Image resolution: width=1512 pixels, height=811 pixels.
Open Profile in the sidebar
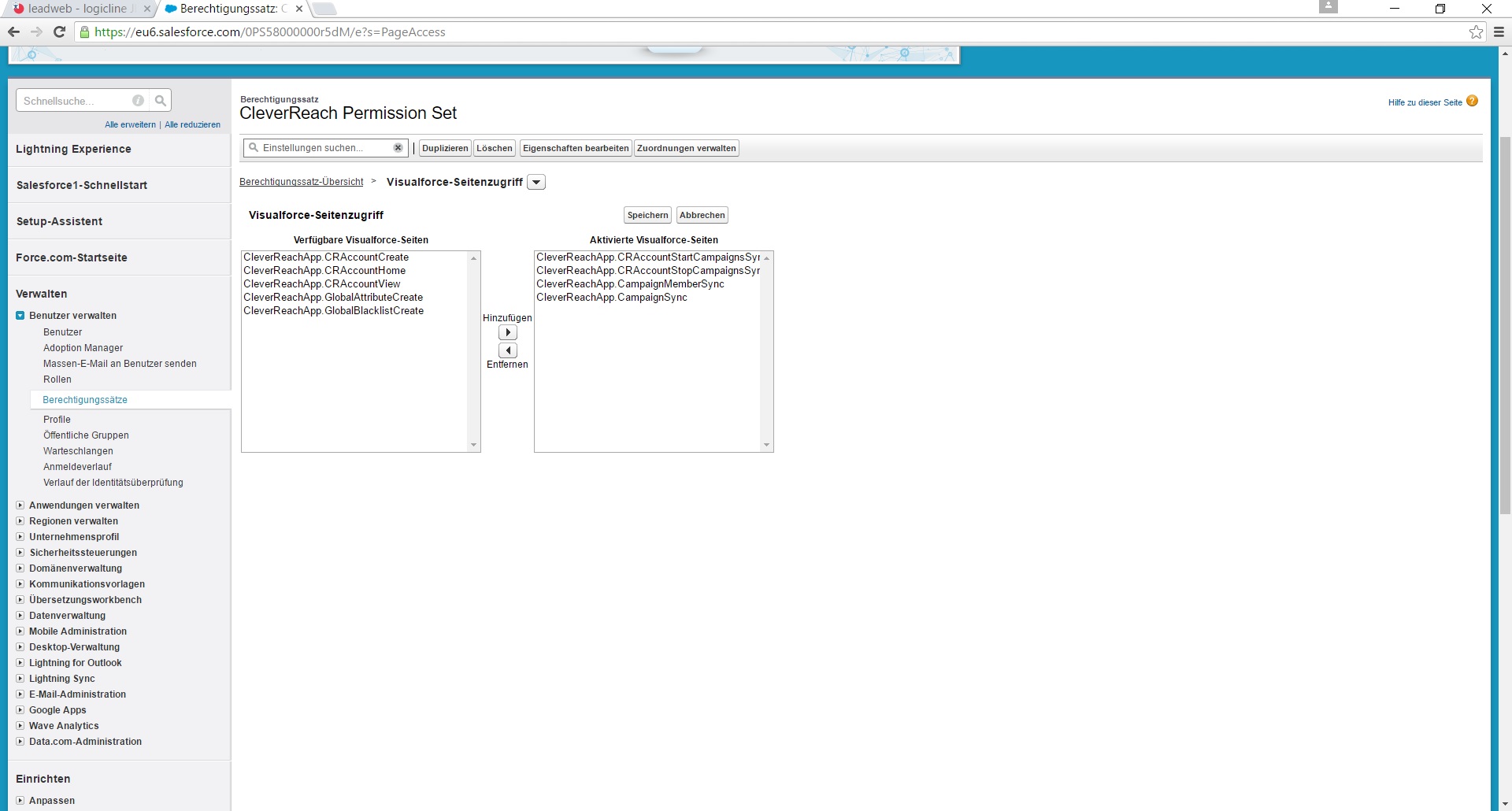[57, 419]
